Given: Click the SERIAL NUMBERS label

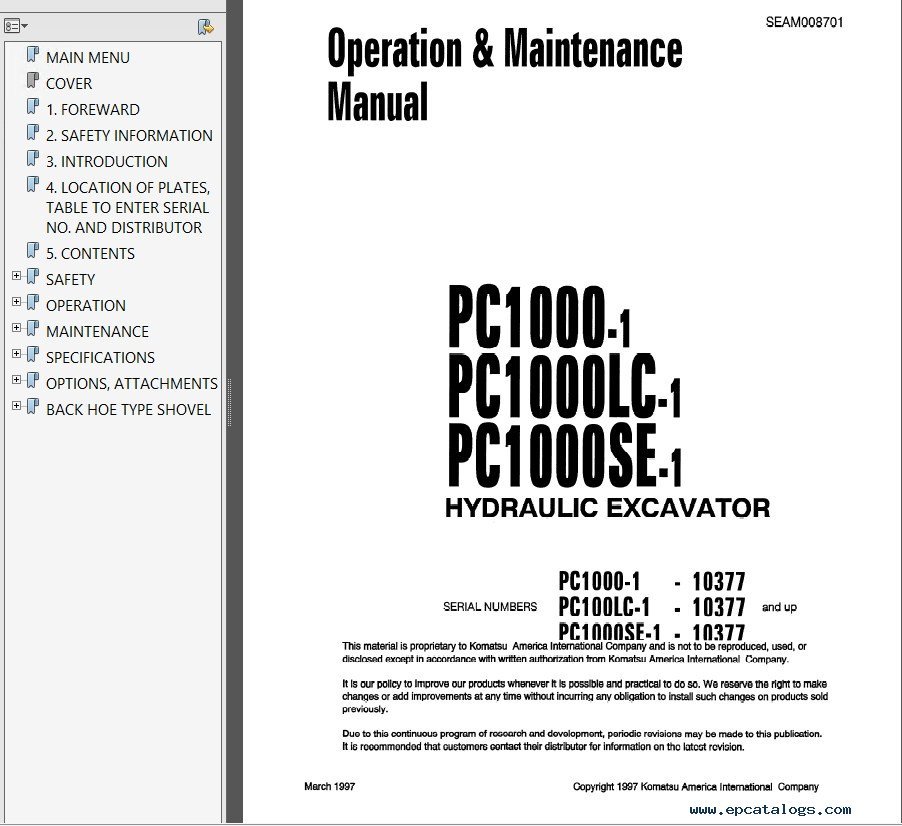Looking at the screenshot, I should 490,607.
